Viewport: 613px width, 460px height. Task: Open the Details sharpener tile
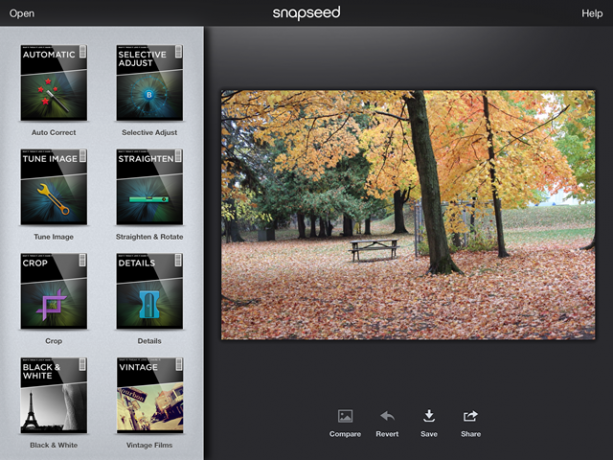click(x=149, y=291)
